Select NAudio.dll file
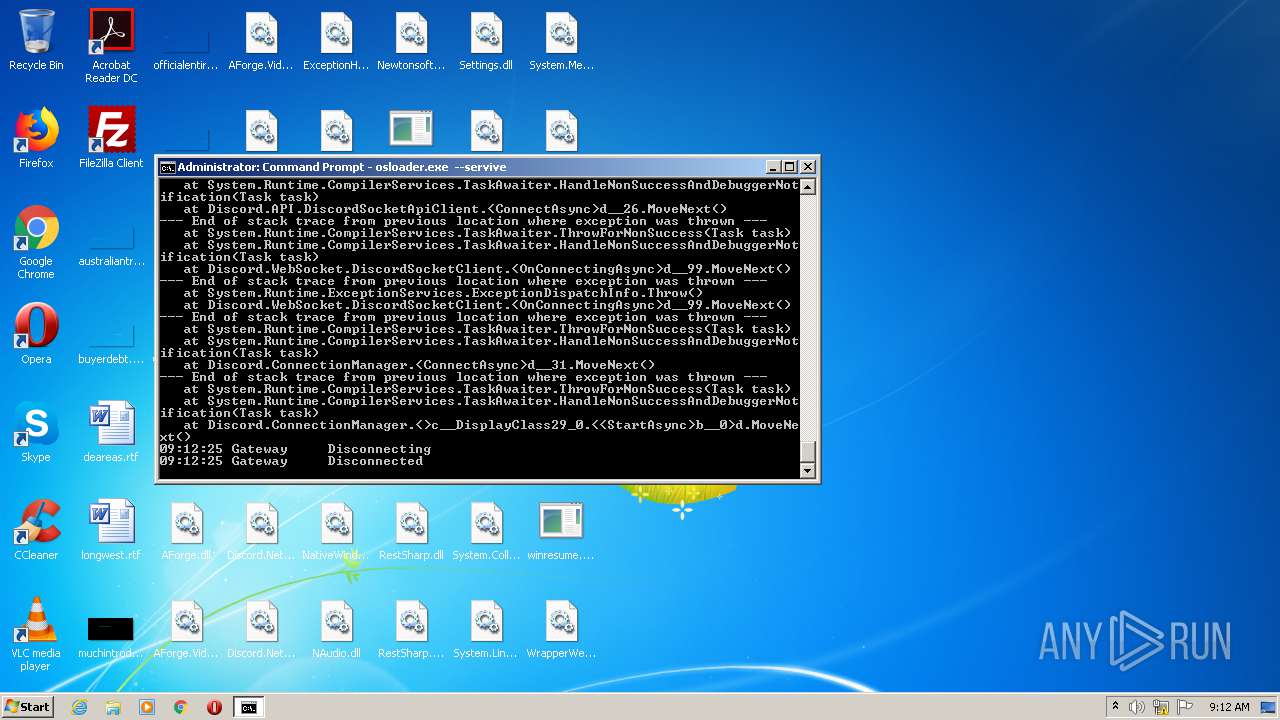This screenshot has height=720, width=1280. click(x=336, y=629)
